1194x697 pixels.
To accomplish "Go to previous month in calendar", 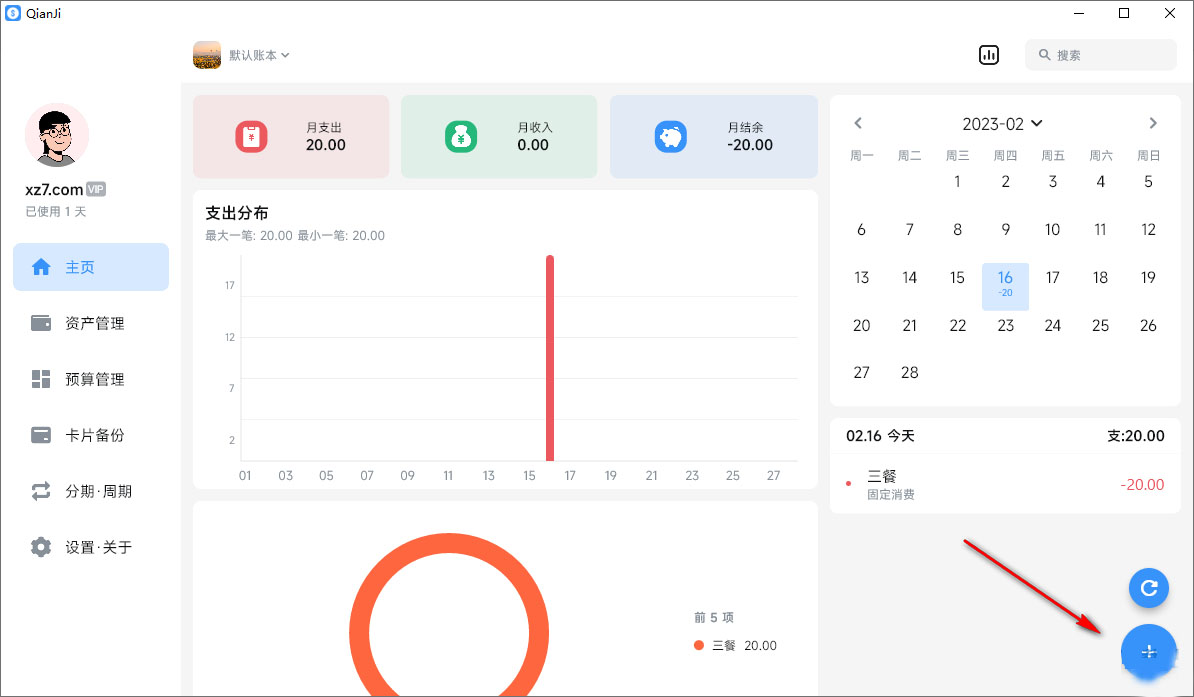I will (858, 123).
